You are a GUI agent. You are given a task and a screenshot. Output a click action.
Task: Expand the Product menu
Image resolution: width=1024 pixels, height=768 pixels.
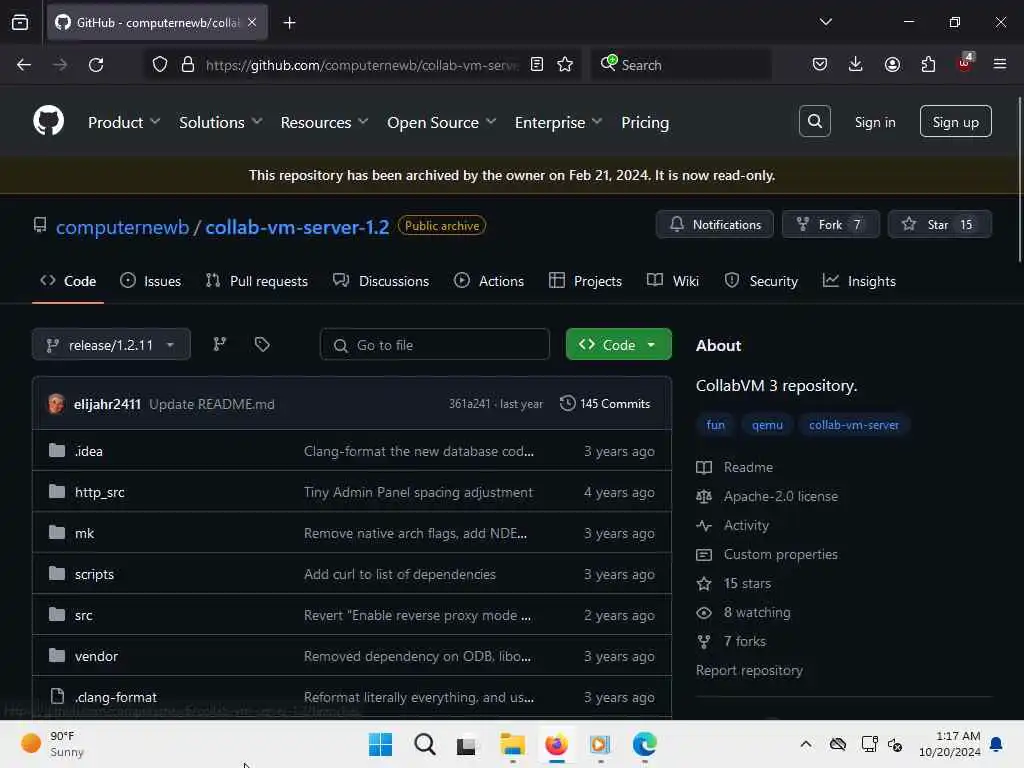[x=124, y=122]
